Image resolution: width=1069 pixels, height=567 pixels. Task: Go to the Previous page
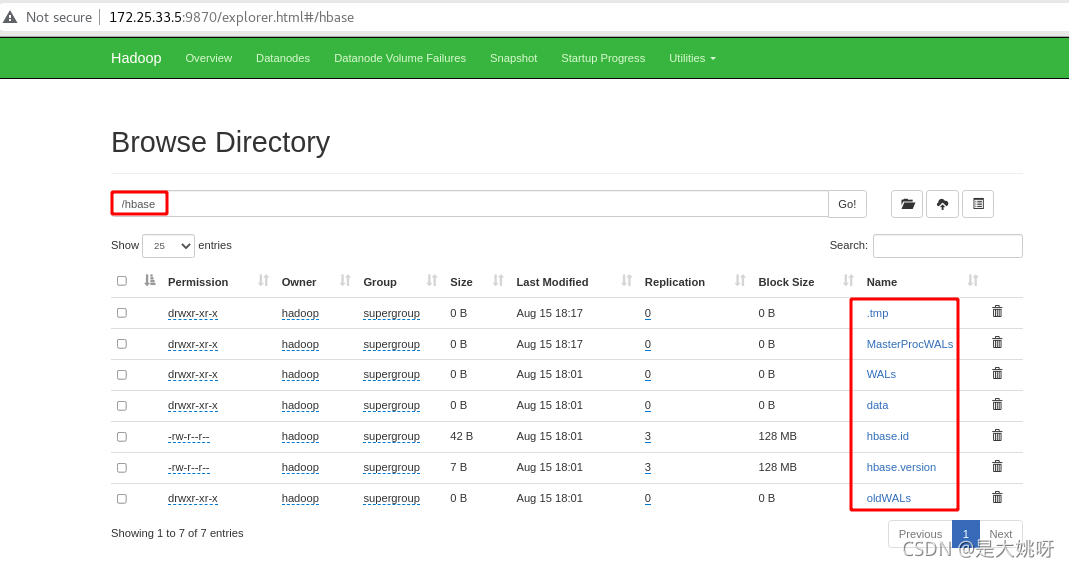click(x=920, y=534)
